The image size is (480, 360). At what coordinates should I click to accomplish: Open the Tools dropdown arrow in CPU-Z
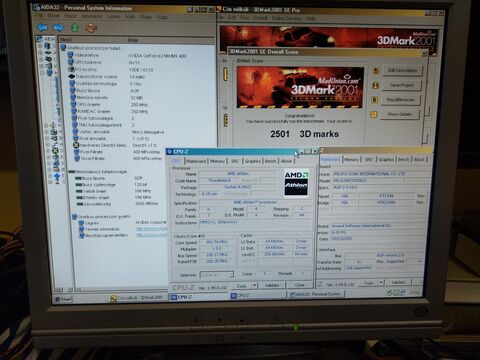point(254,286)
